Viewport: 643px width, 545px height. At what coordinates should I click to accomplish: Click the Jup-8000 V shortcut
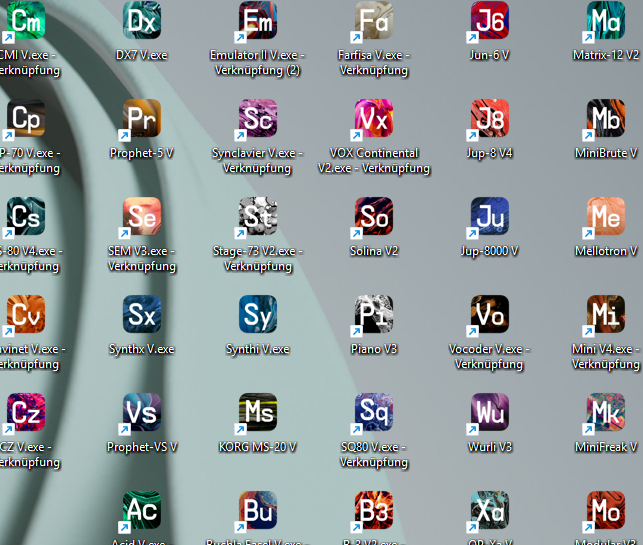point(490,217)
